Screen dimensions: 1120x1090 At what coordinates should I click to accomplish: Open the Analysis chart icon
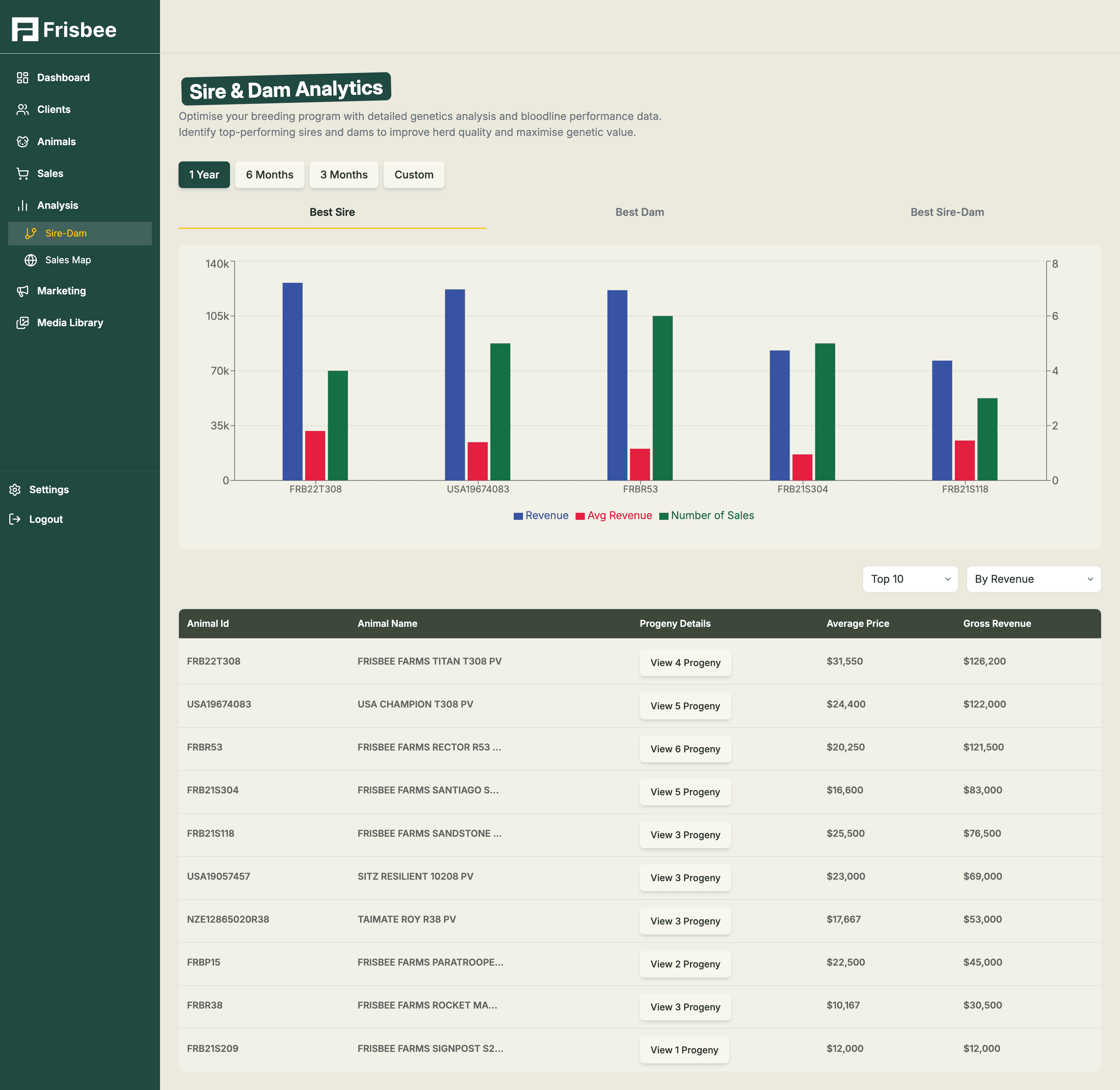click(x=23, y=205)
